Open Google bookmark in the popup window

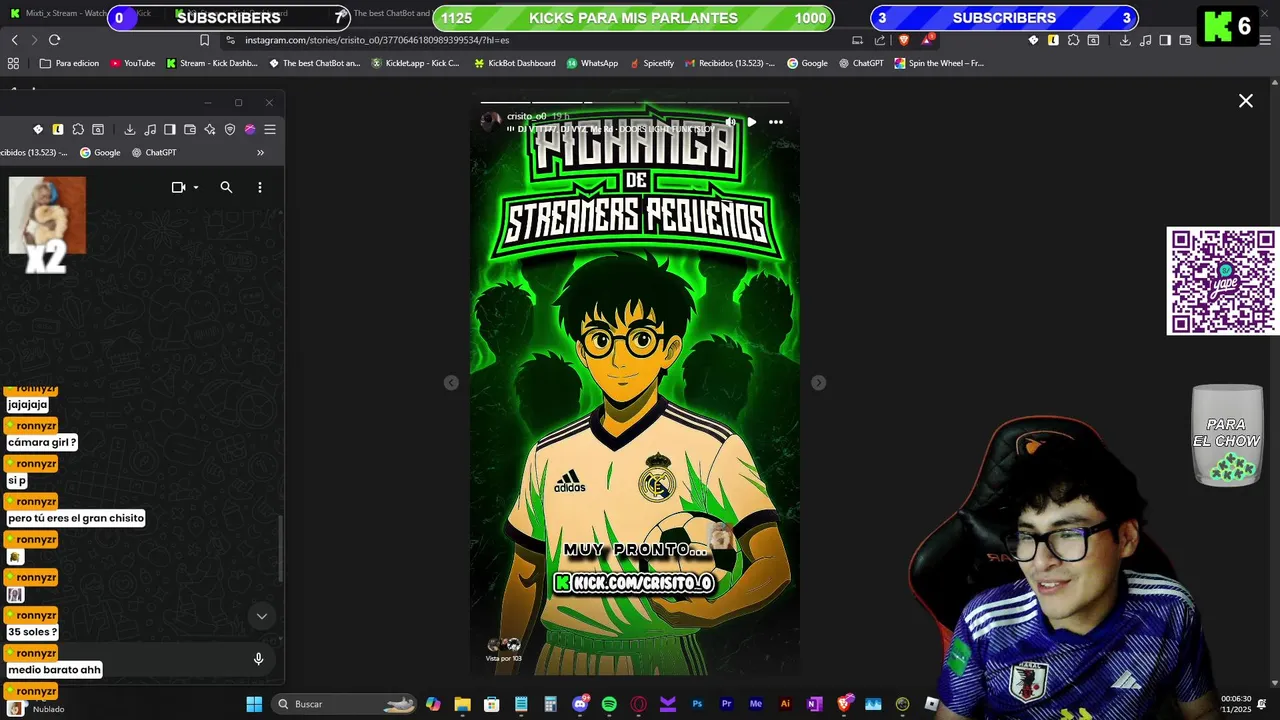(100, 153)
